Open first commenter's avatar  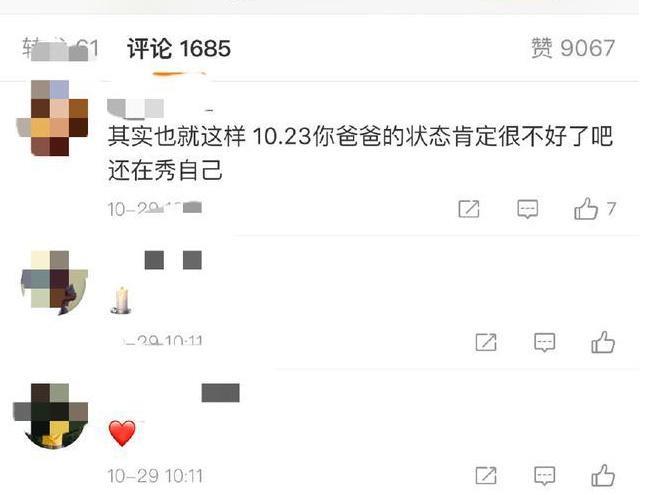(x=53, y=118)
